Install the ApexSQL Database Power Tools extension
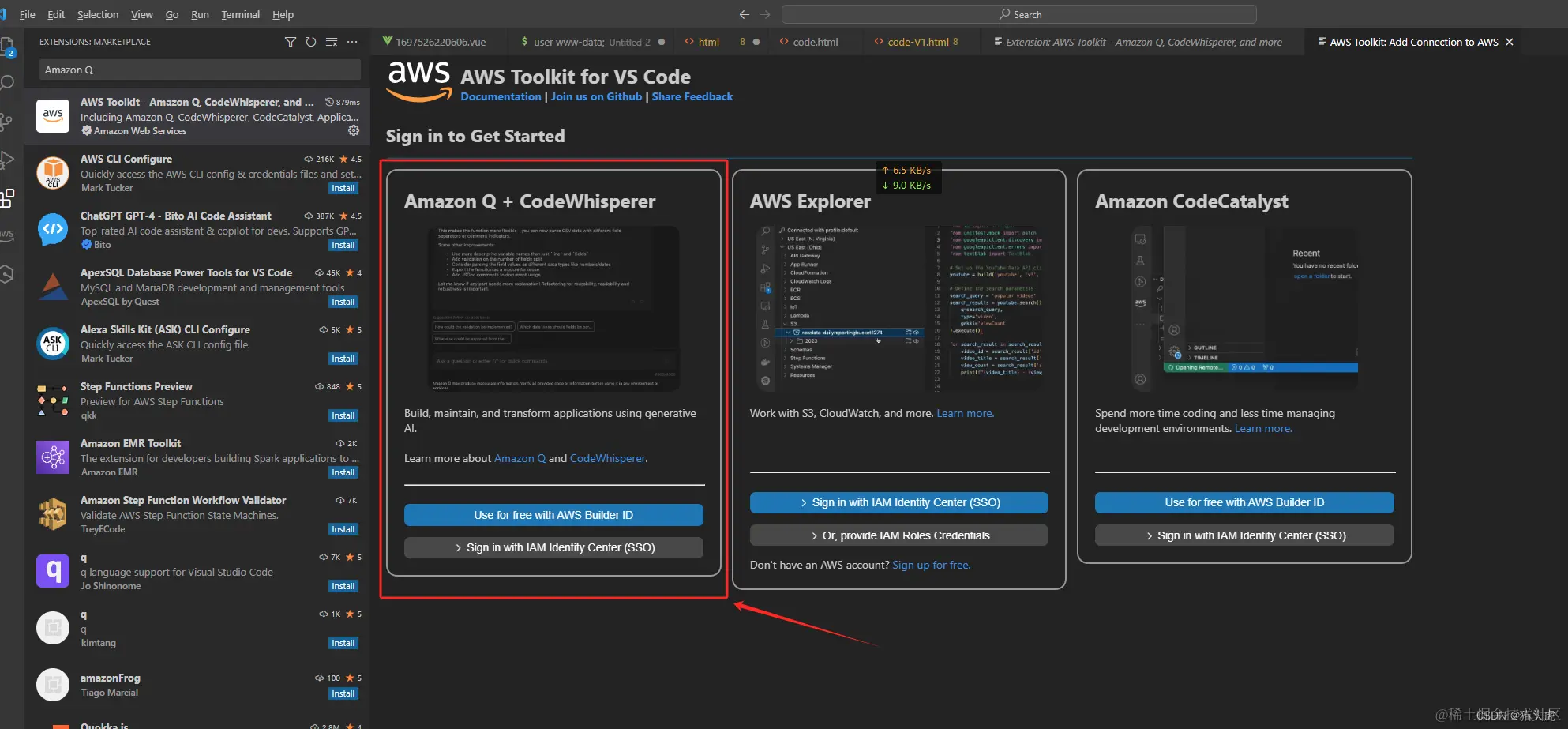Viewport: 1568px width, 729px height. pyautogui.click(x=343, y=302)
